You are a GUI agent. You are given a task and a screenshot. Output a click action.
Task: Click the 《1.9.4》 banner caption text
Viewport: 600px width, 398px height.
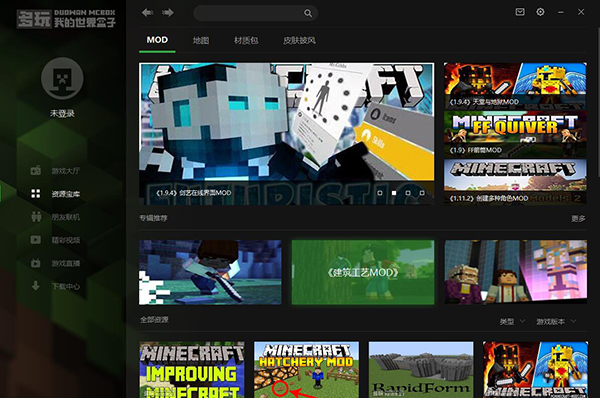[x=193, y=193]
